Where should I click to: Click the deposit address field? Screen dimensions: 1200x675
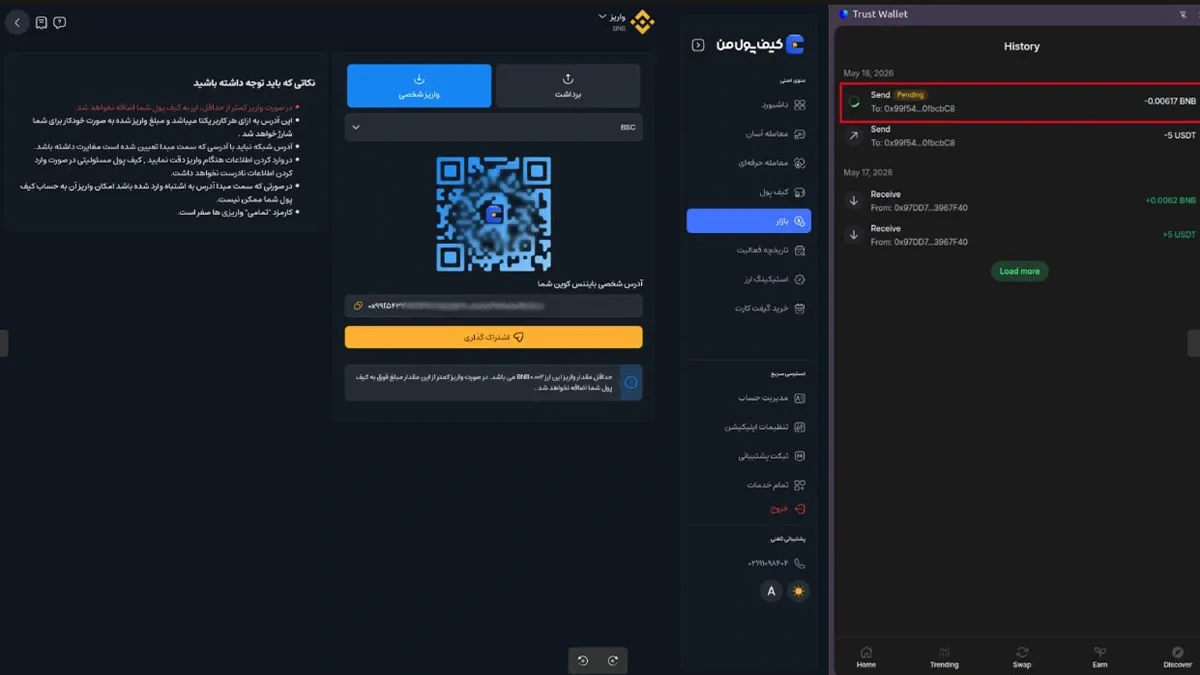point(494,305)
